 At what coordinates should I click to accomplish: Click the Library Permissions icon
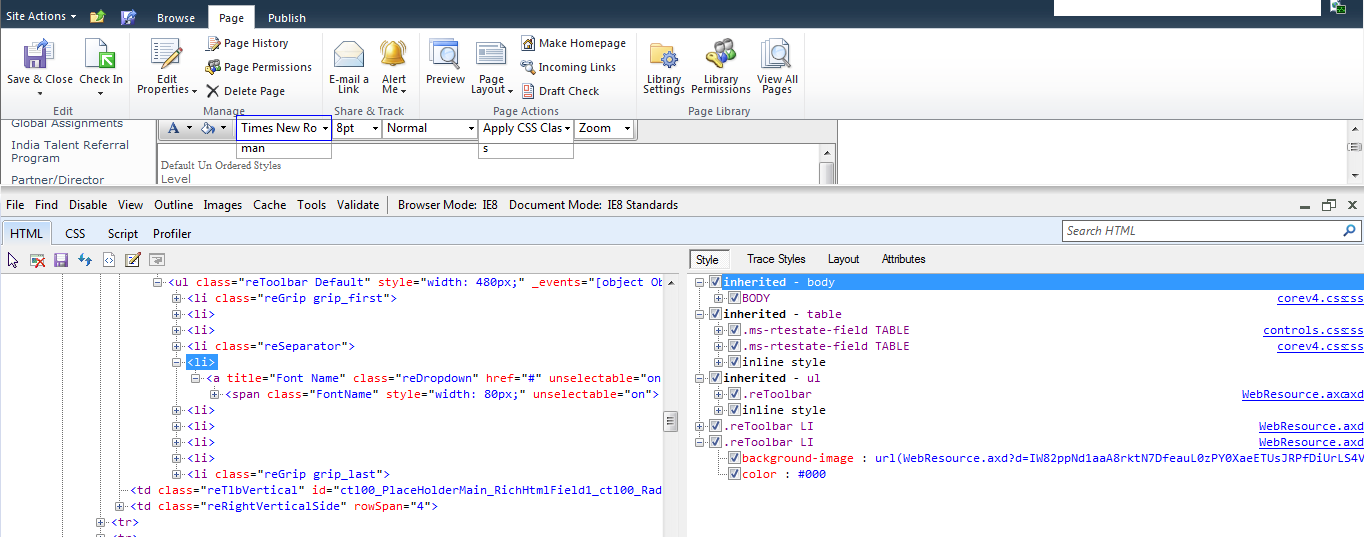720,54
